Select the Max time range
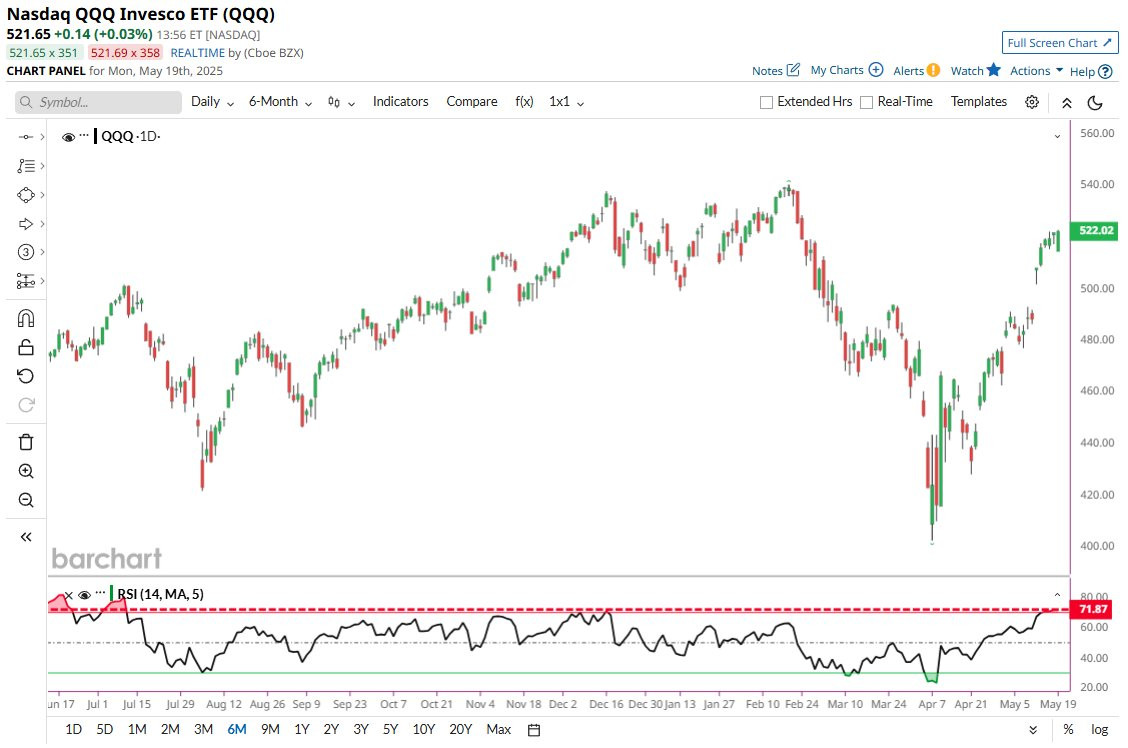Screen dimensions: 1128x748 [499, 729]
